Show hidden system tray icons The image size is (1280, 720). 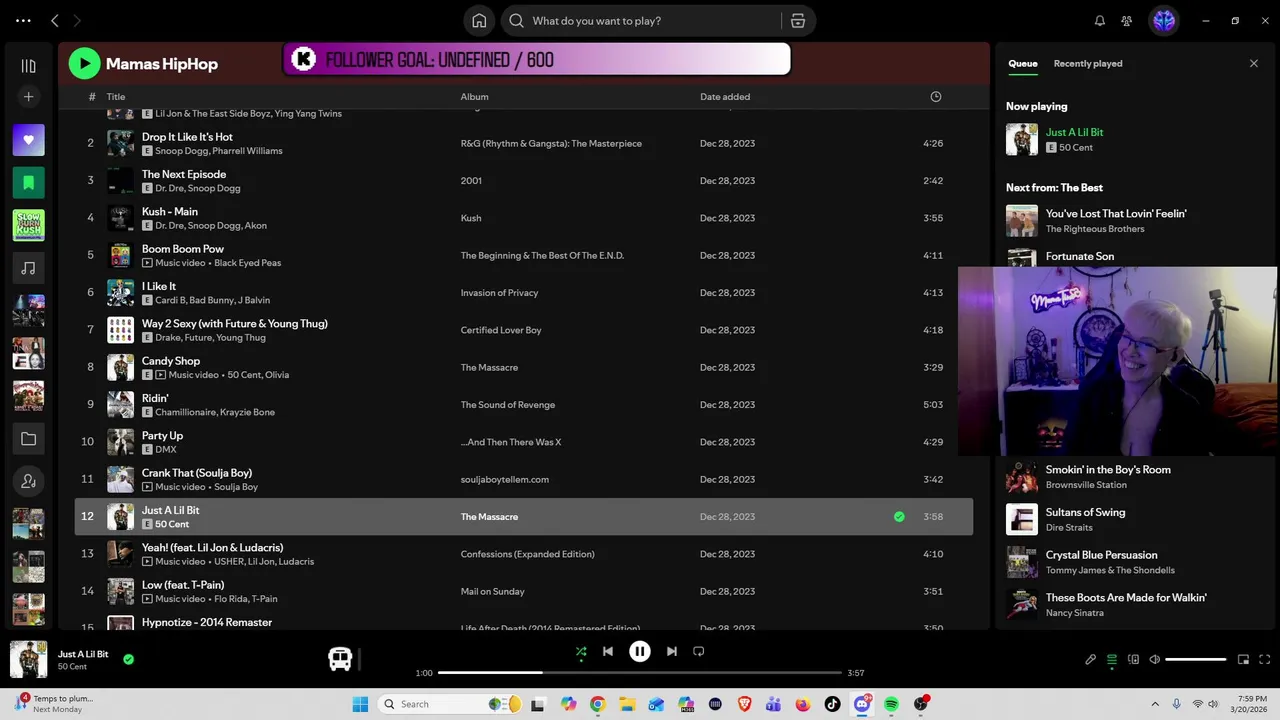[x=1155, y=704]
